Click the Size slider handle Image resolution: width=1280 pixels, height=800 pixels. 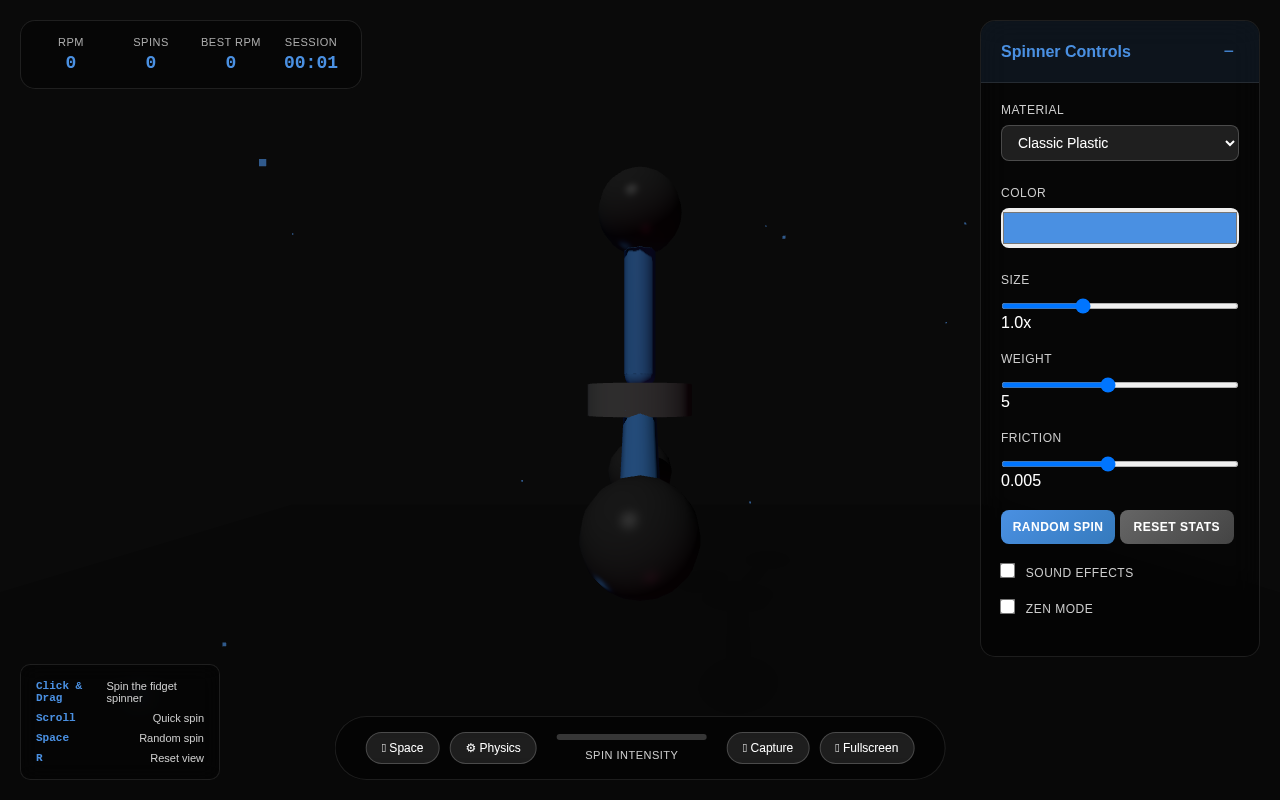[x=1083, y=306]
